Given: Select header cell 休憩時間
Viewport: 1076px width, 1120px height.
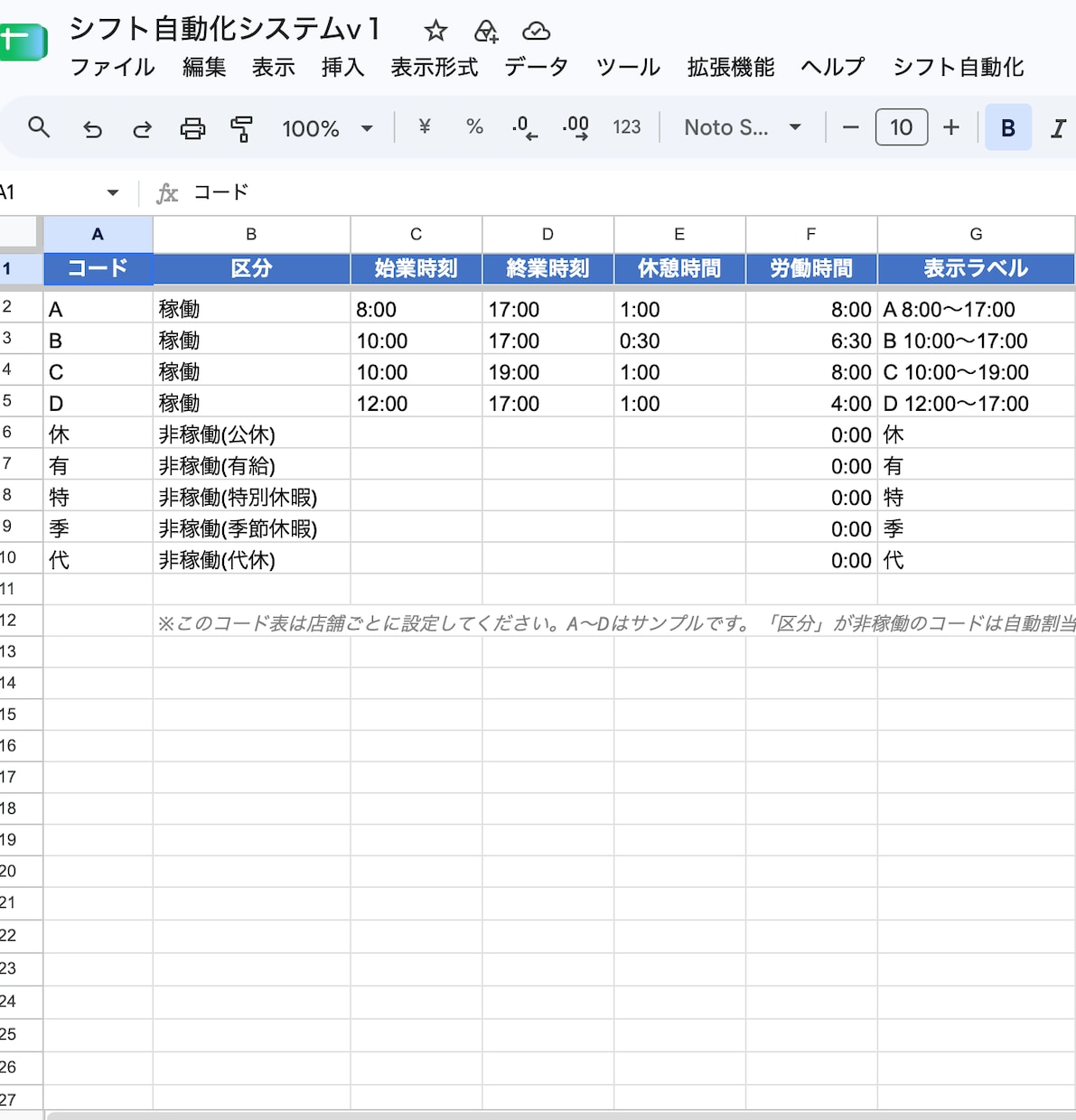Looking at the screenshot, I should pos(679,268).
